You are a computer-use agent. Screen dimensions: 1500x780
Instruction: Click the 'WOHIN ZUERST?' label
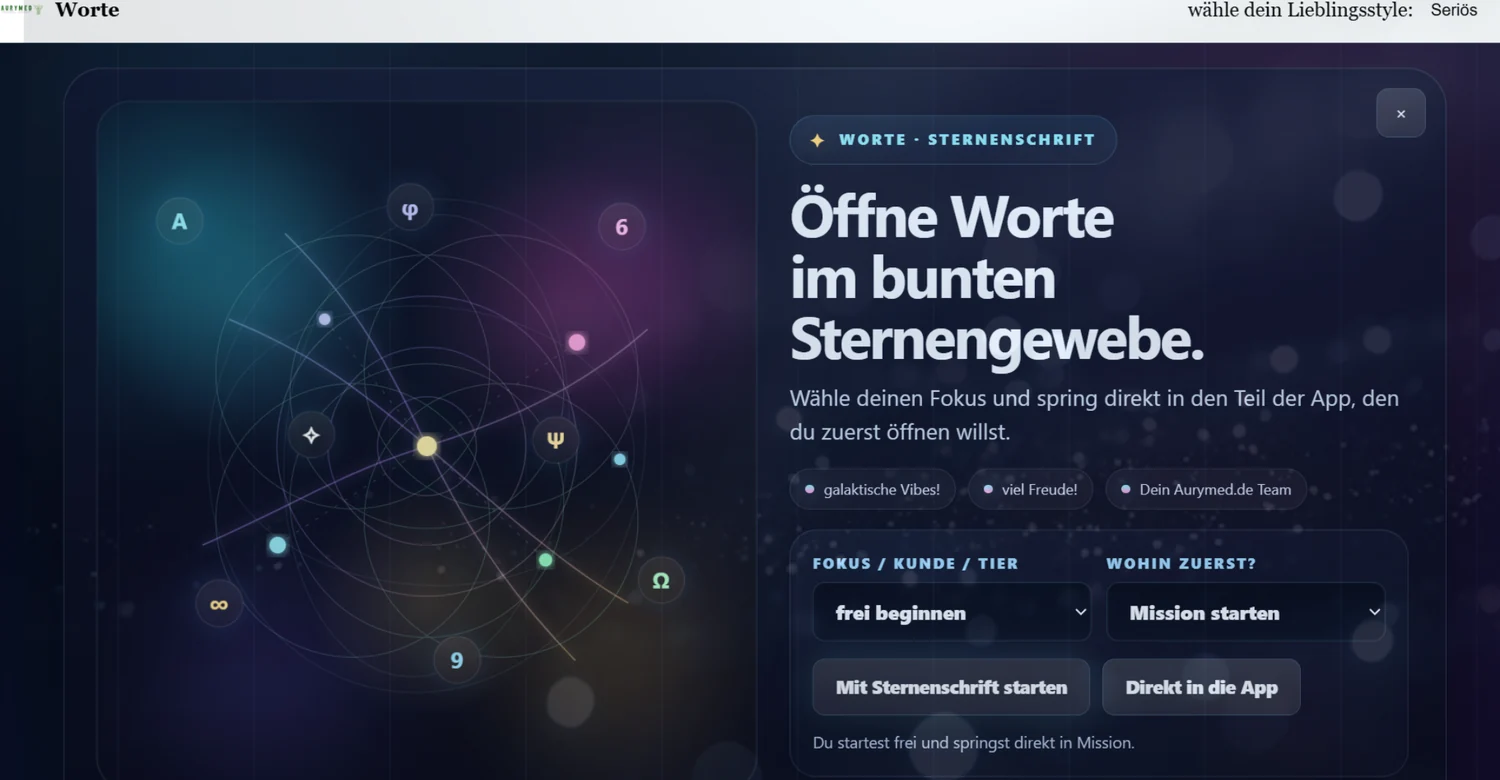point(1181,563)
